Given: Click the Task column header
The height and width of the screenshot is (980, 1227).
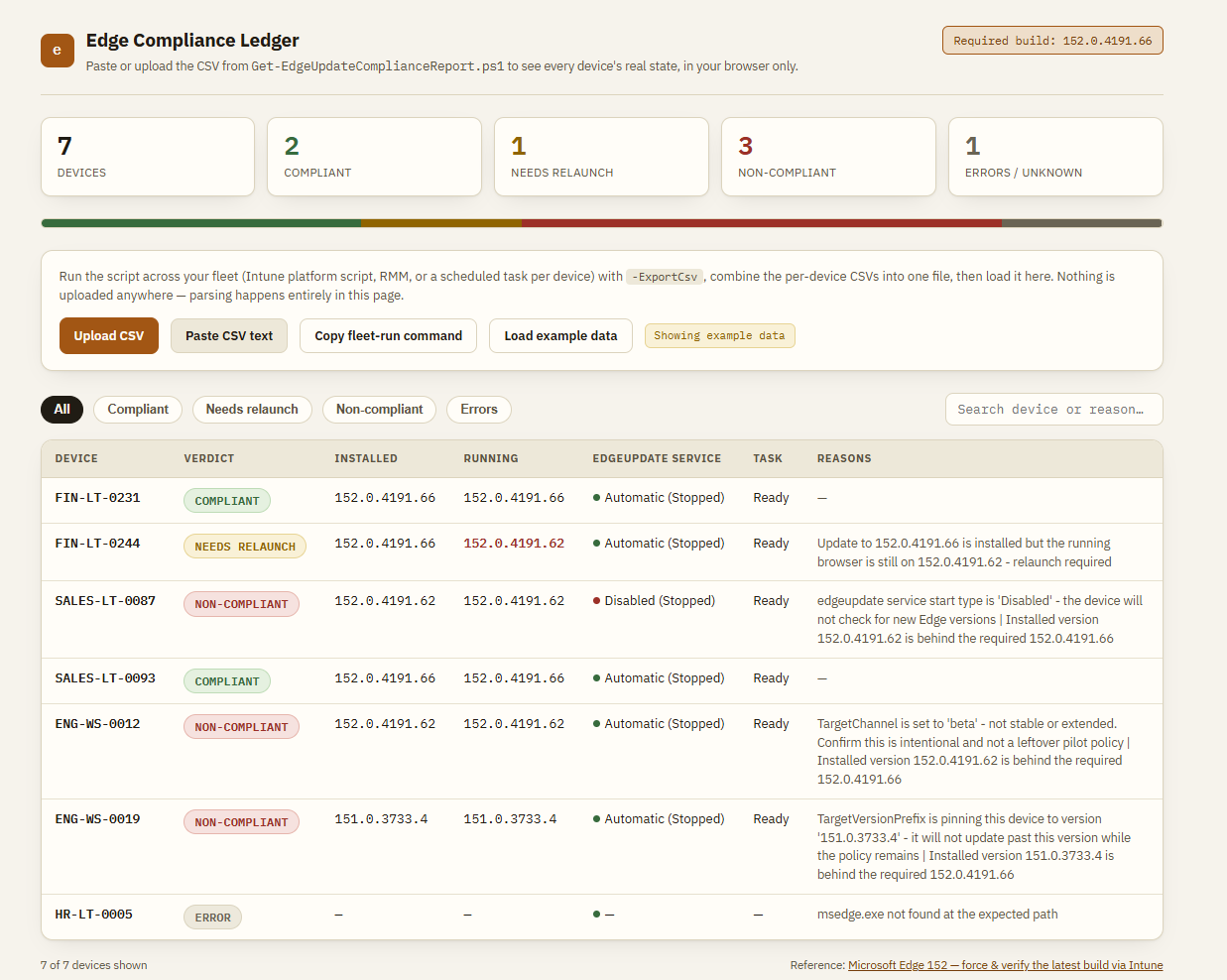Looking at the screenshot, I should tap(768, 458).
